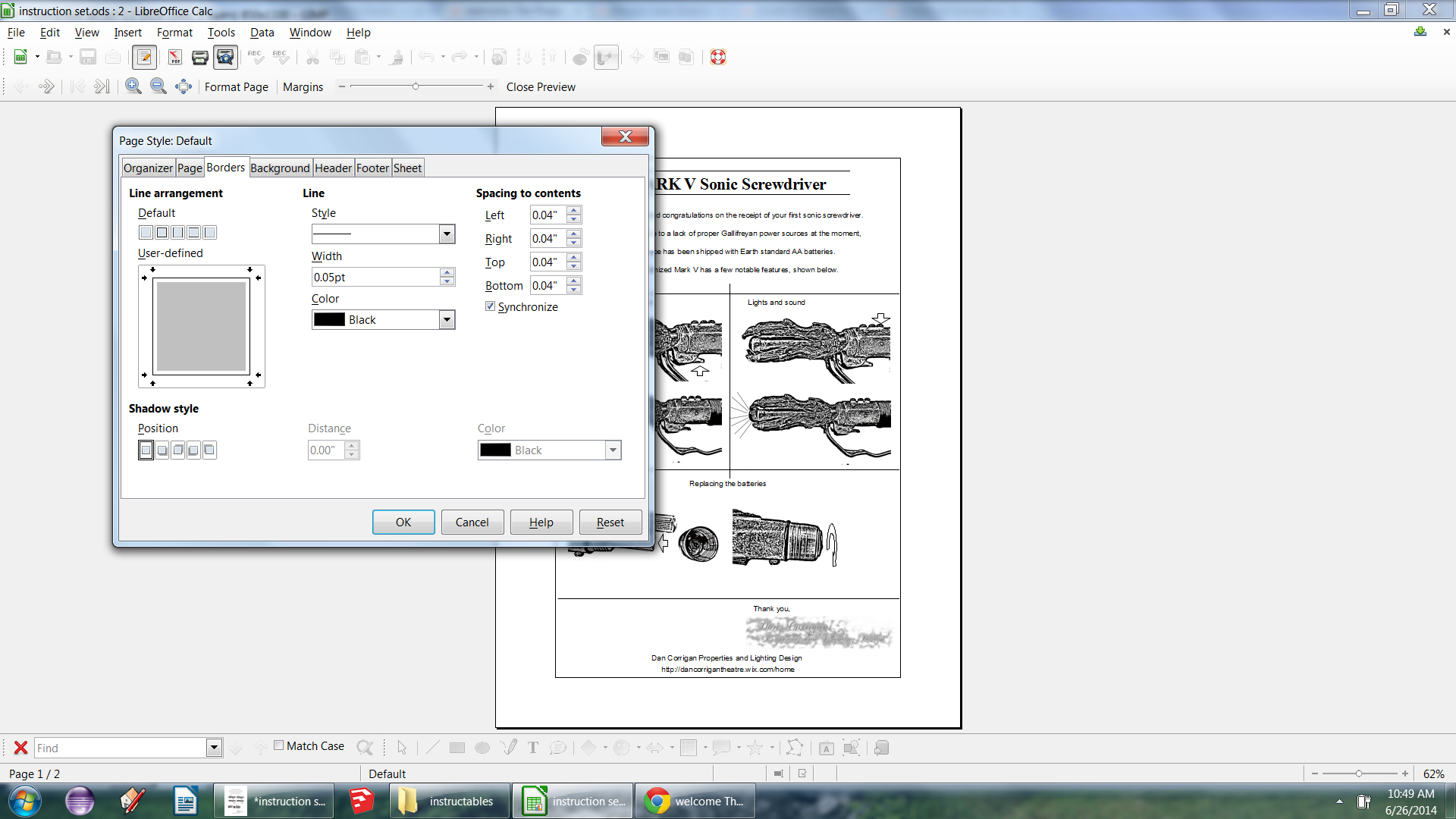Uncheck the Synchronize checkbox
Viewport: 1456px width, 819px height.
tap(491, 306)
